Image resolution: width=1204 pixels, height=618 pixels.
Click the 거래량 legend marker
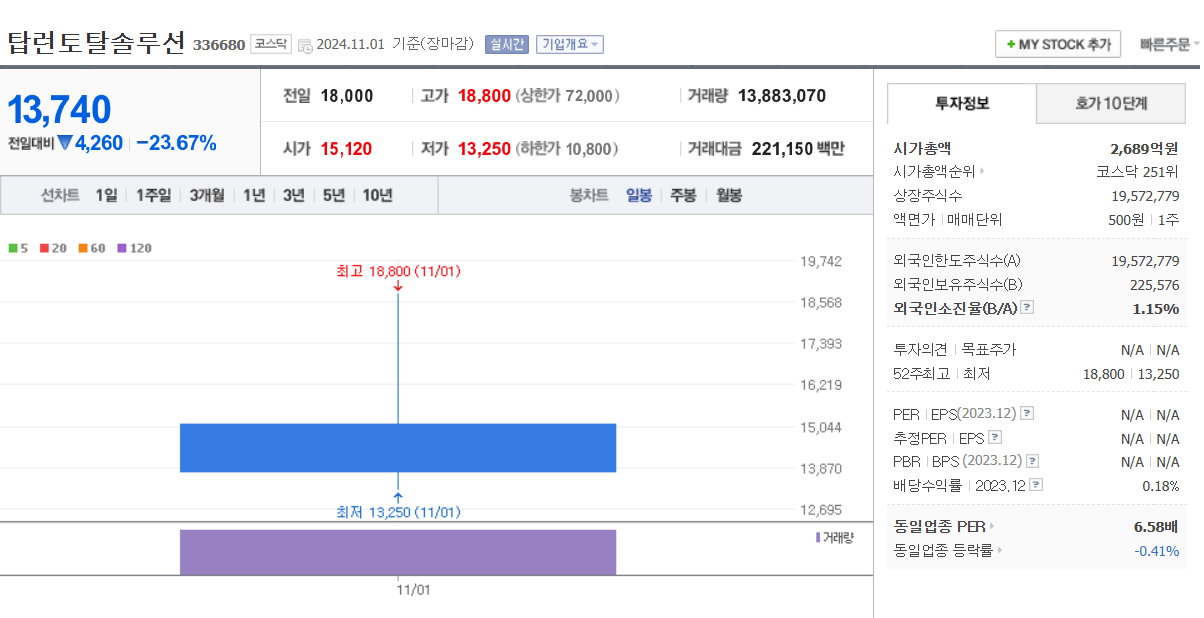pos(818,538)
